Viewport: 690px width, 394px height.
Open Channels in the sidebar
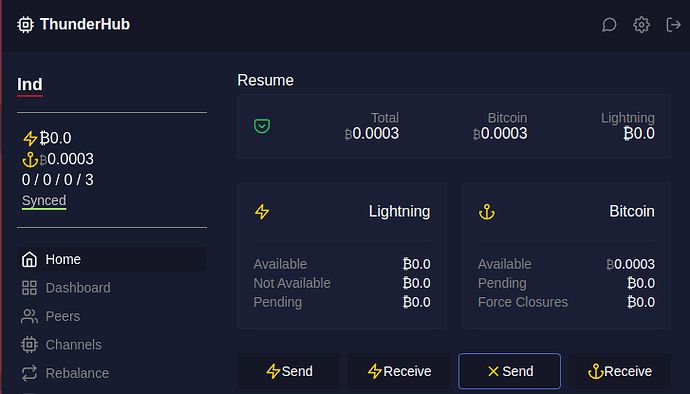[x=112, y=345]
